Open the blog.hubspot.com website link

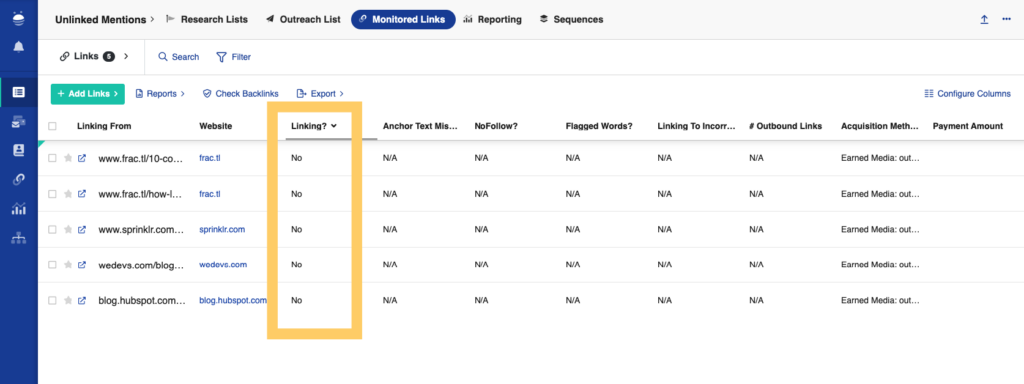[233, 300]
